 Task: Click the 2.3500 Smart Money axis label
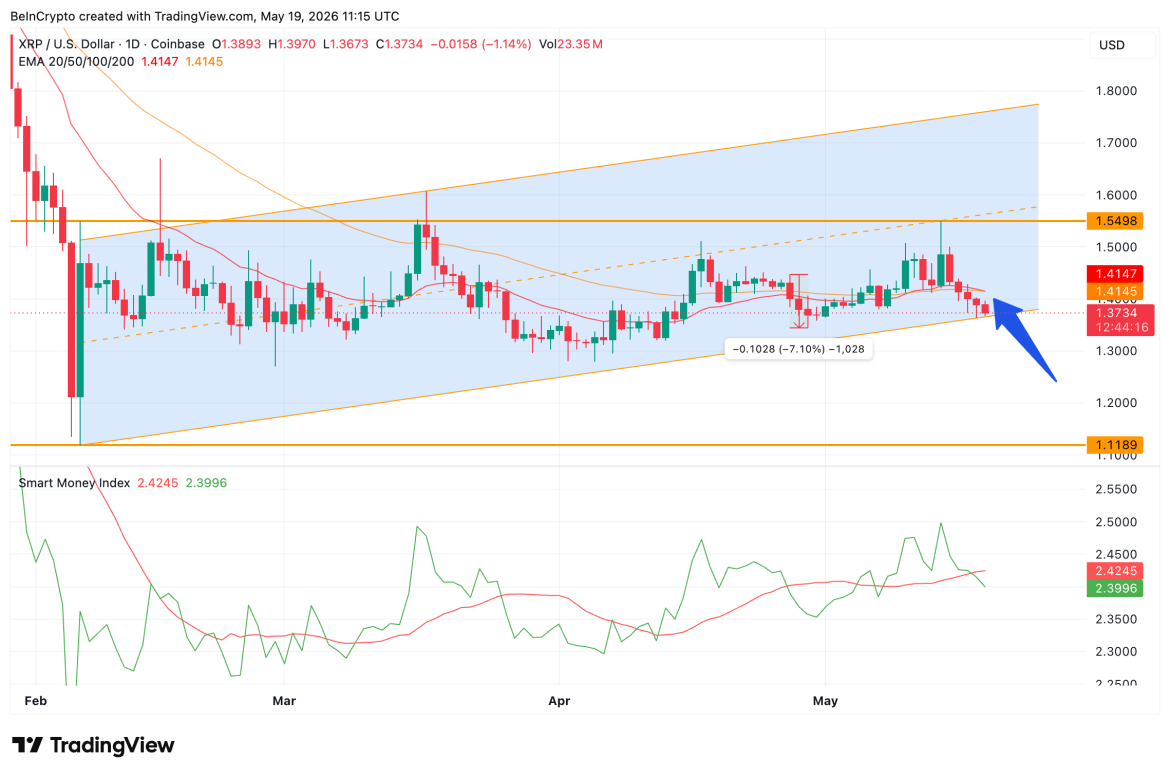(1116, 619)
